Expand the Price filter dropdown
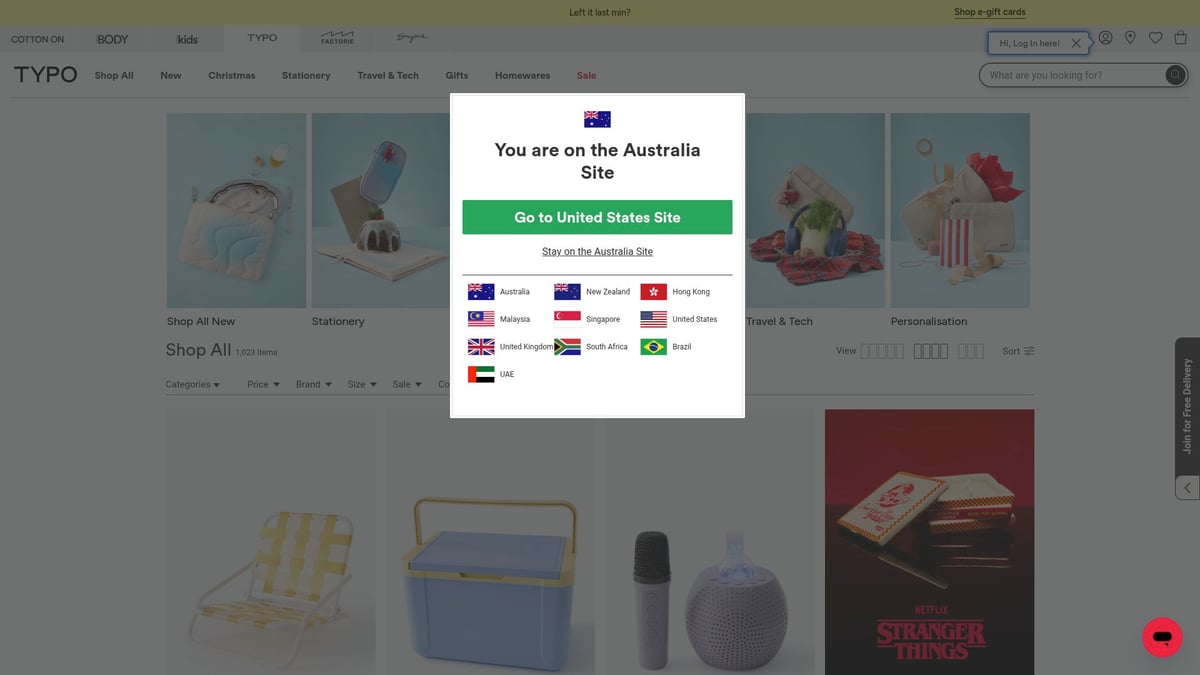This screenshot has height=675, width=1200. 263,384
